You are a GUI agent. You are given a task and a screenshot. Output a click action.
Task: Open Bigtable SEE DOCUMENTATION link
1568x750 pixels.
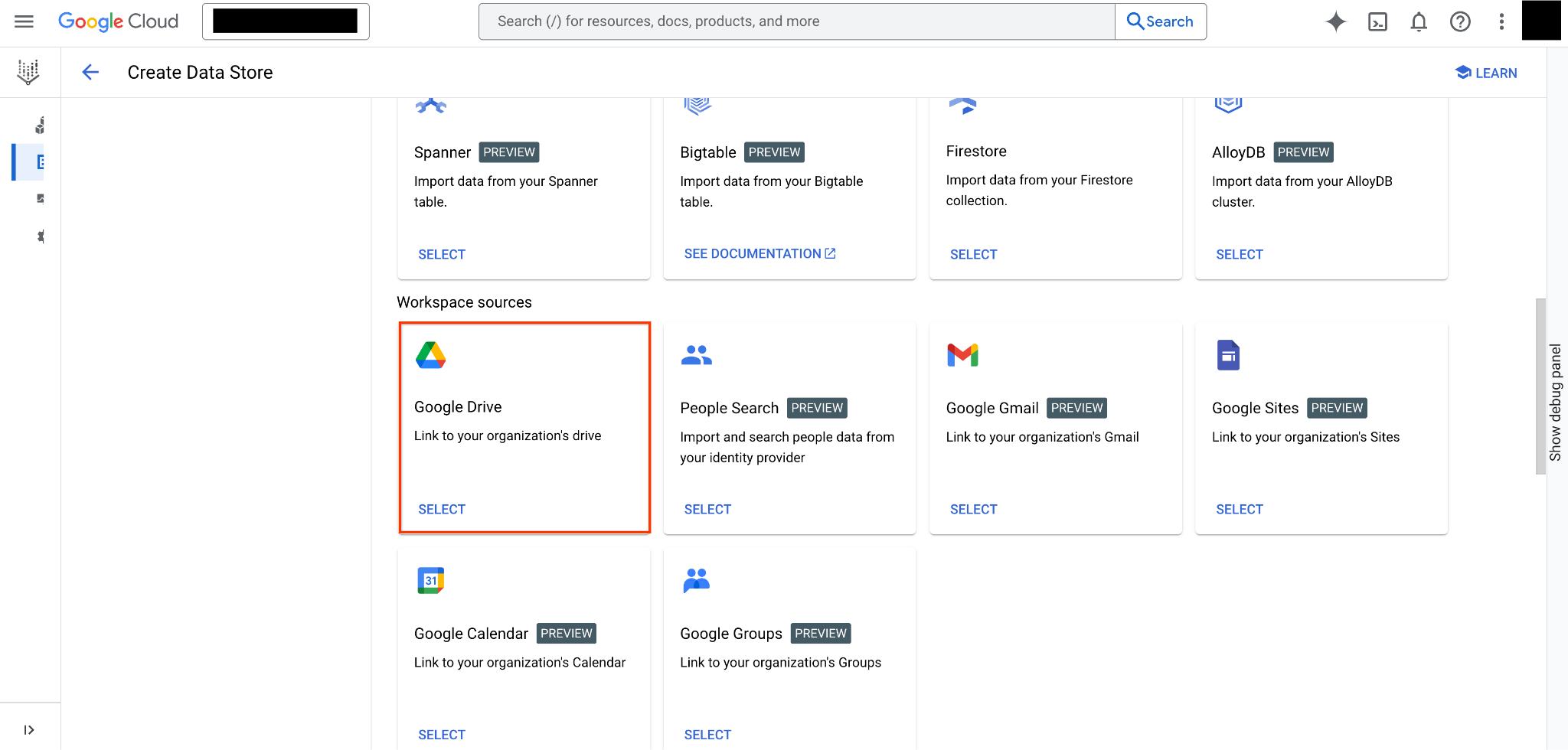click(x=759, y=253)
